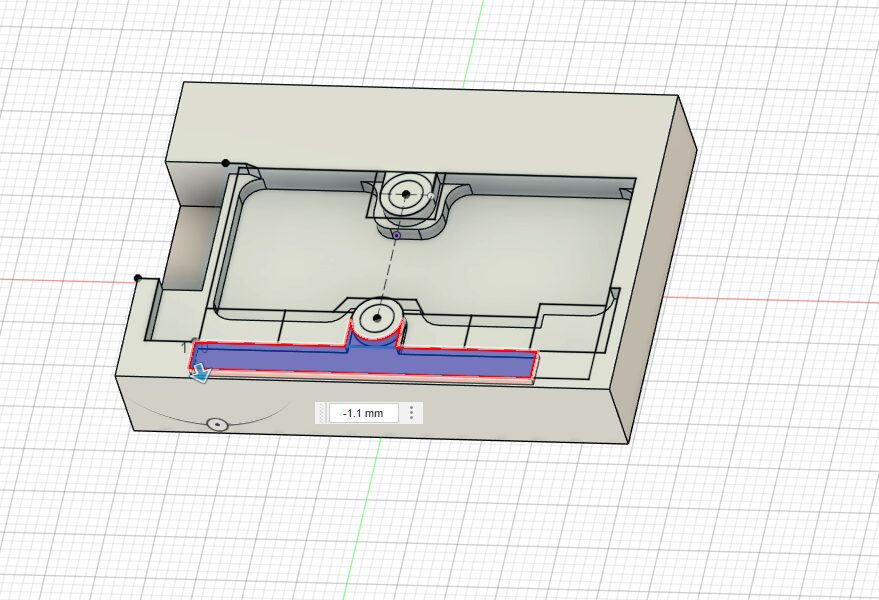879x600 pixels.
Task: Click the dotted grip handle beside the distance field
Action: coord(322,413)
